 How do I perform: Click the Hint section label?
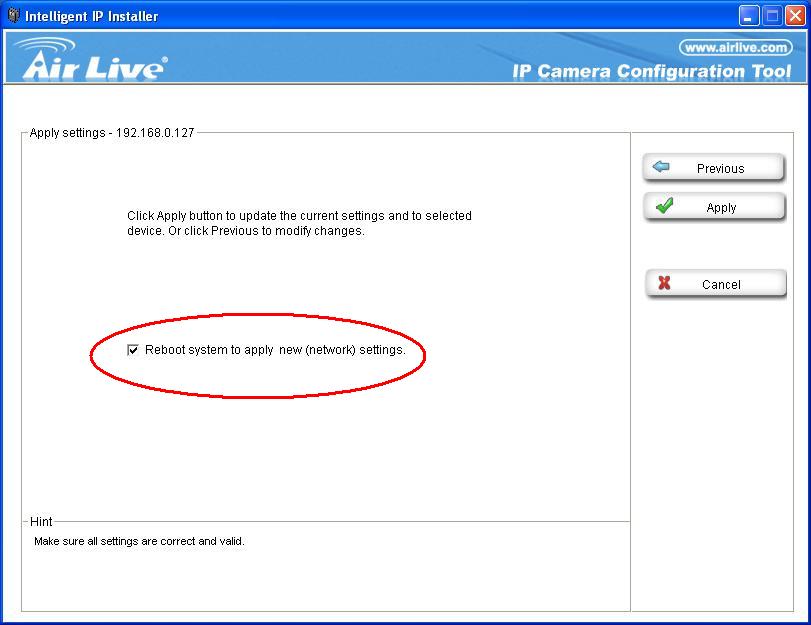coord(41,522)
